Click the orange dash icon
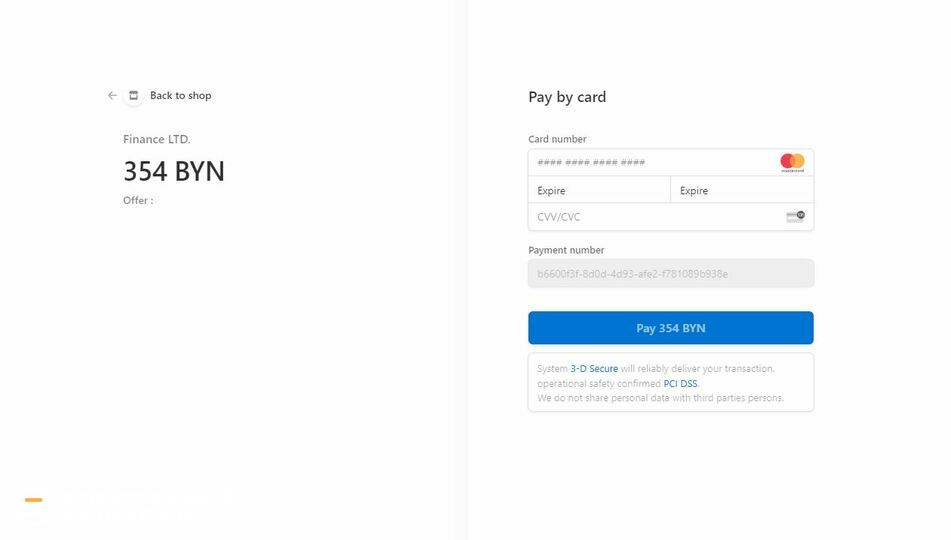Screen dimensions: 951x540 tap(34, 499)
